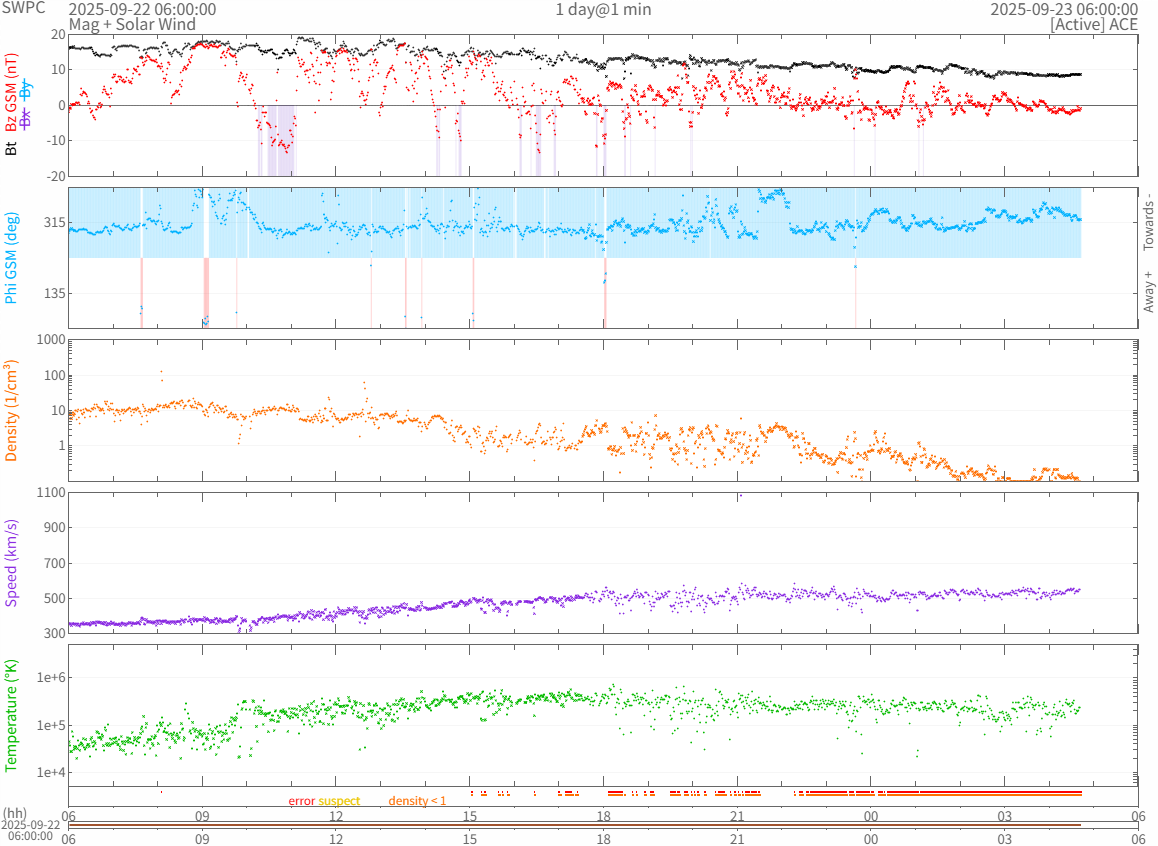
Task: Click the end time 2025-09-23 06:00:00
Action: 1064,9
